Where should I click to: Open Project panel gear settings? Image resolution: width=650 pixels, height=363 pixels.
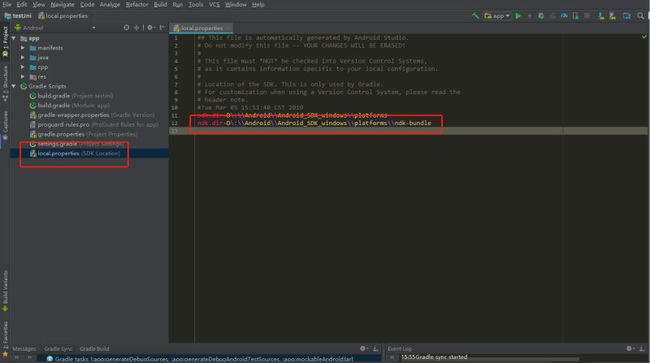(150, 27)
